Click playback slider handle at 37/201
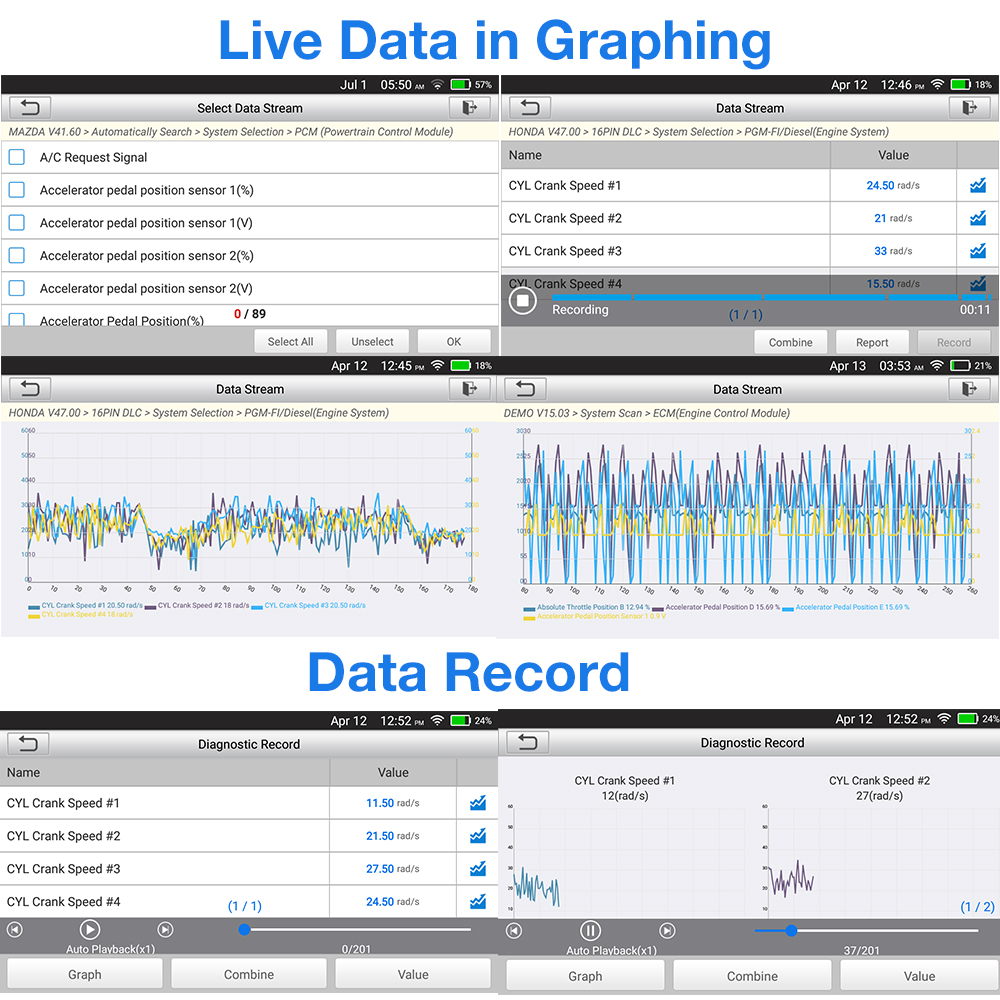 pyautogui.click(x=791, y=930)
